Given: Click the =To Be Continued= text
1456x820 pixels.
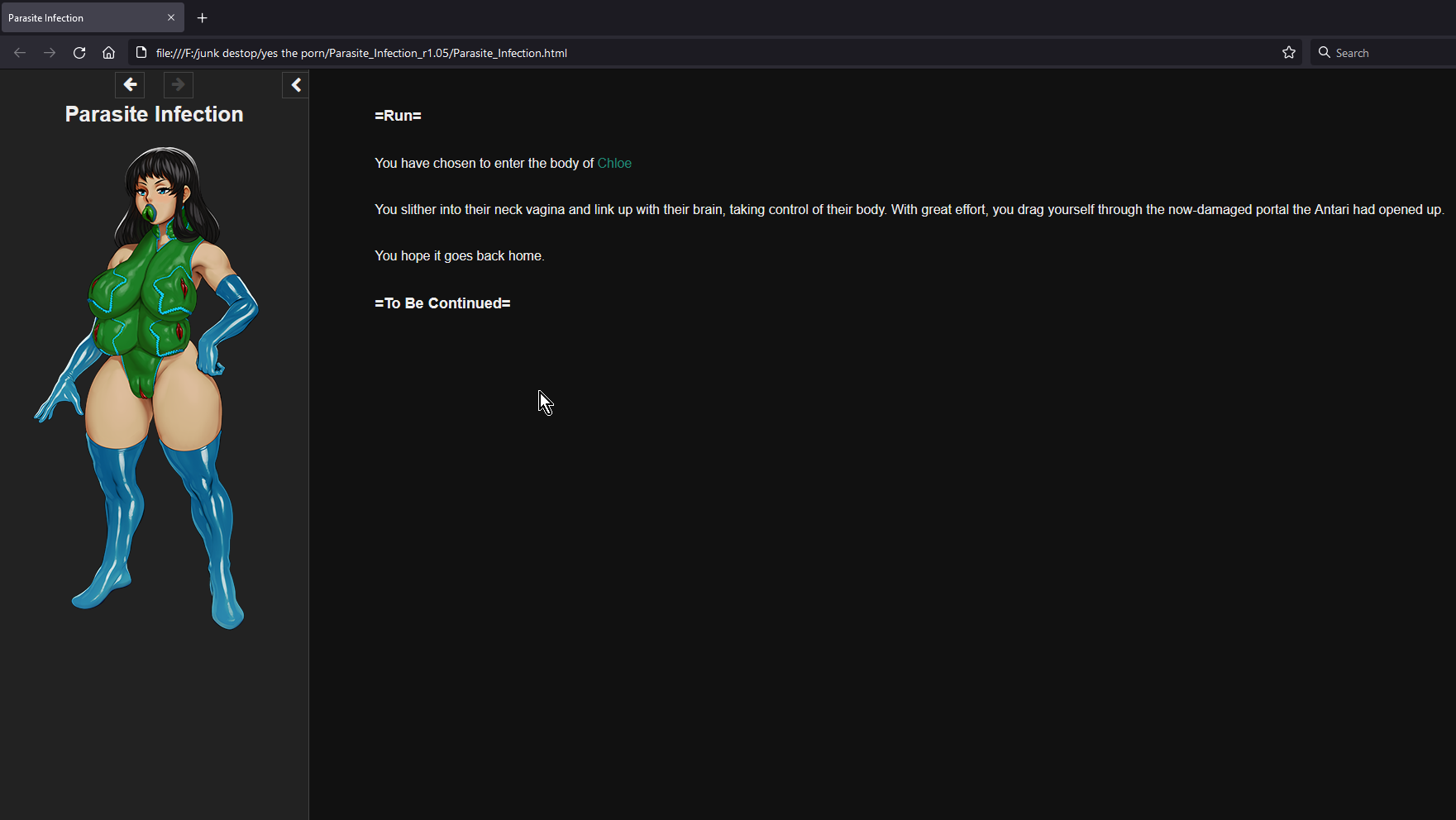Looking at the screenshot, I should (442, 303).
